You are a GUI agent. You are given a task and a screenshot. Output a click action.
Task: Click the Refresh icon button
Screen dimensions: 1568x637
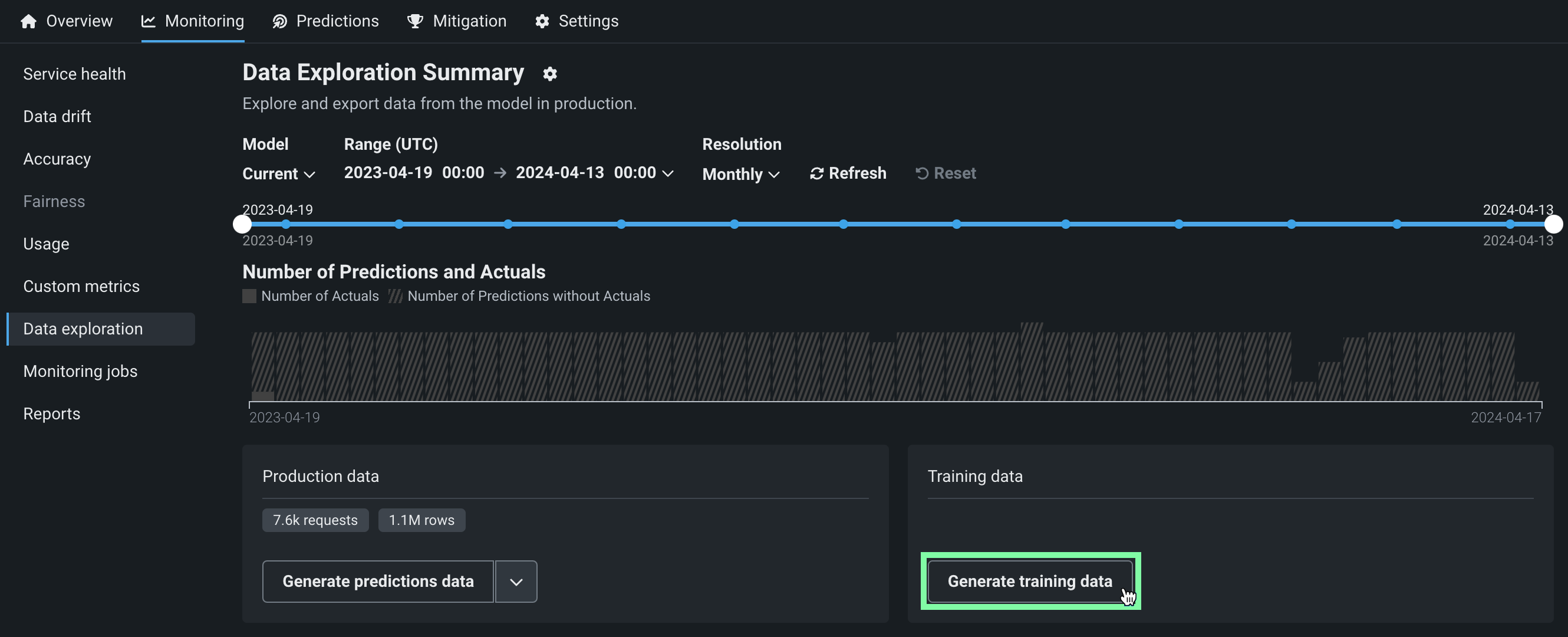(x=816, y=173)
